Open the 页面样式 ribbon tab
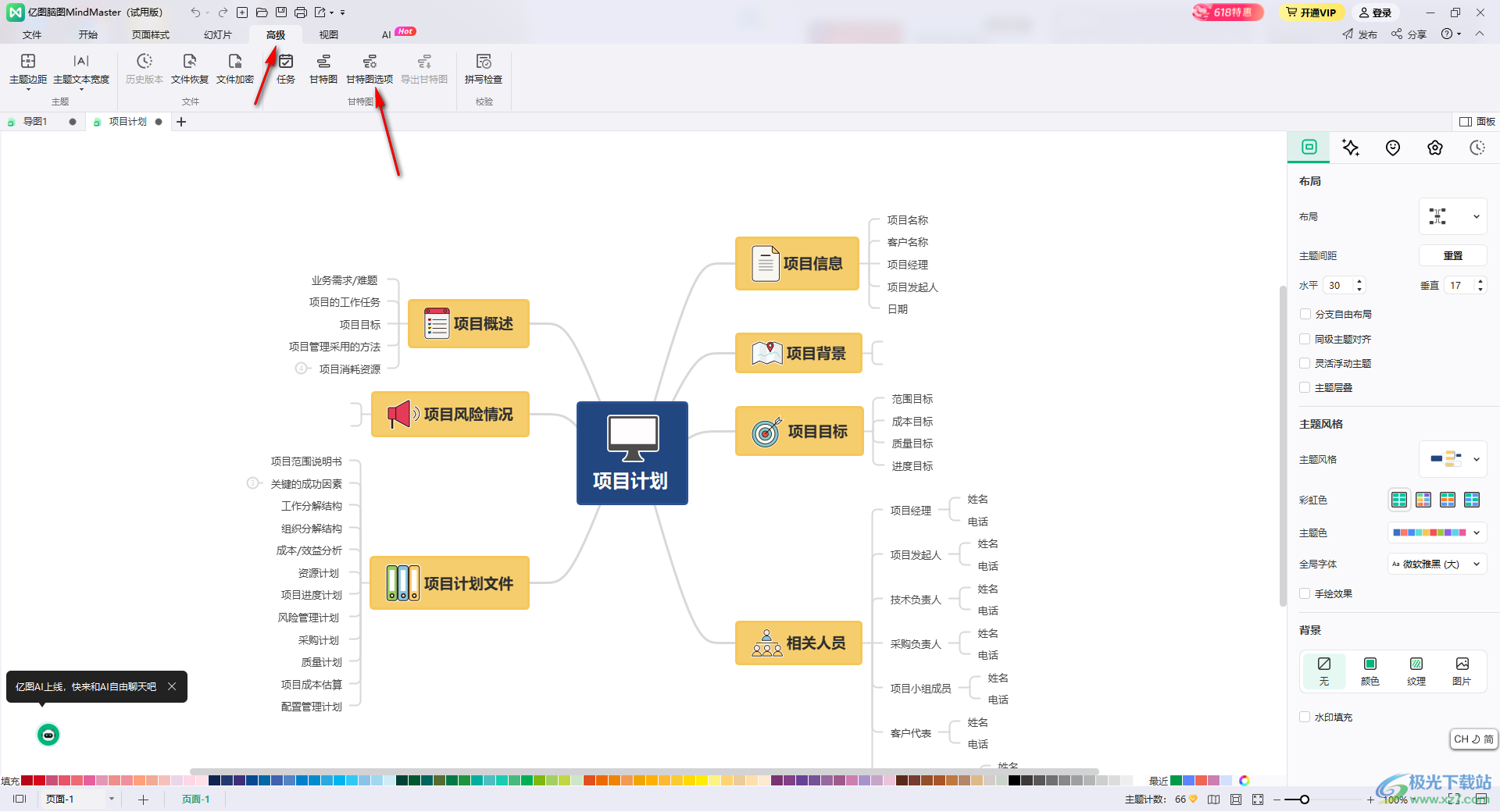 (151, 34)
